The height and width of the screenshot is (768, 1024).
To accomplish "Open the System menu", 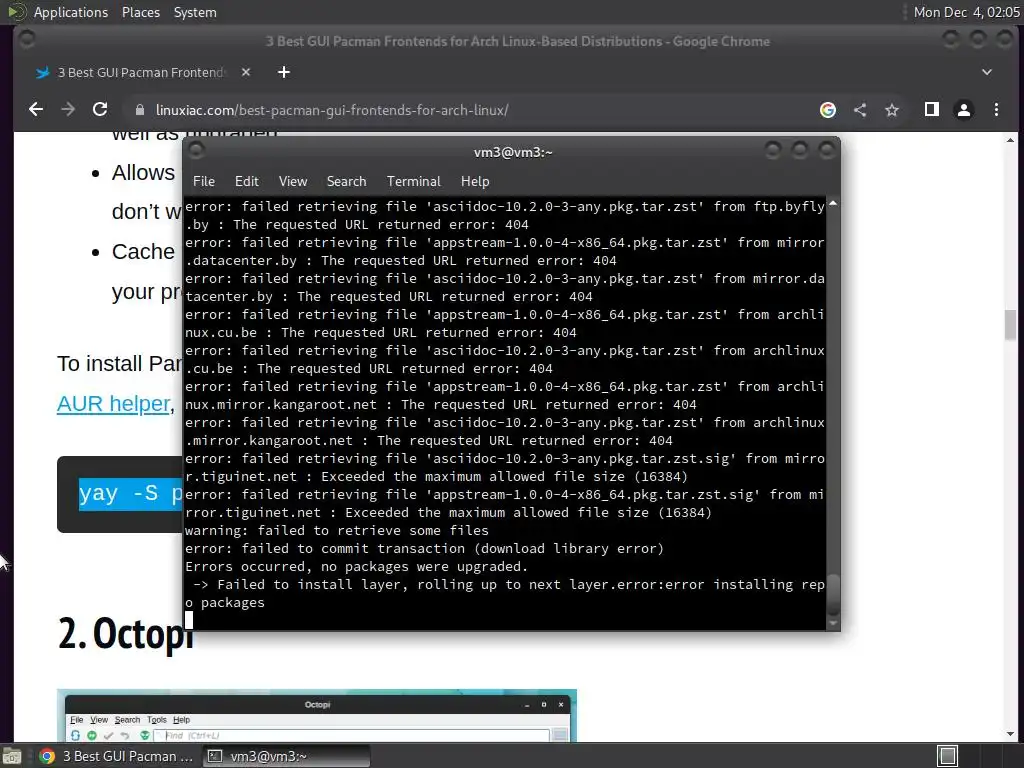I will (195, 12).
